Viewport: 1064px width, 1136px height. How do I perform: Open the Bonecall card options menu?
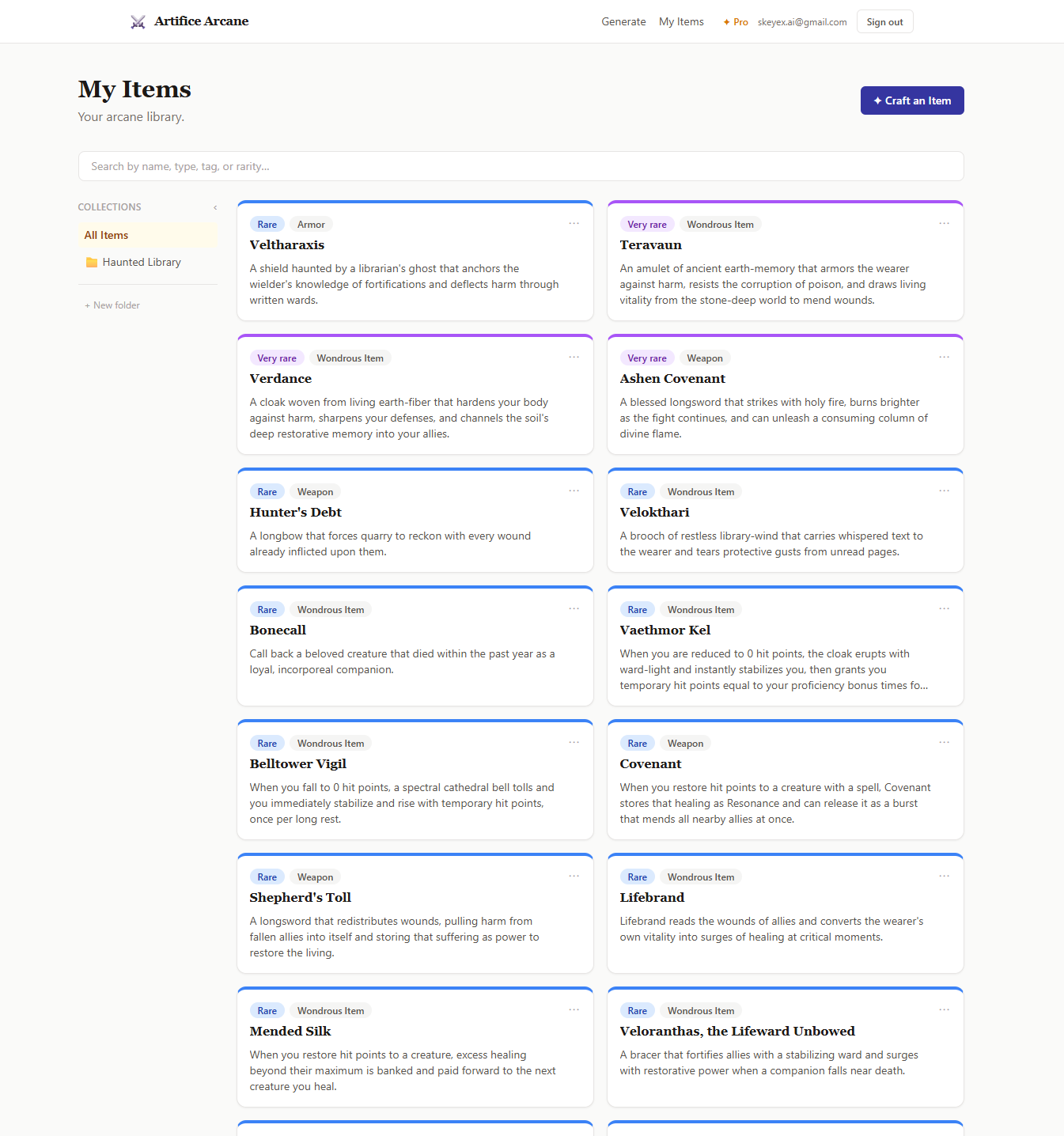click(574, 609)
